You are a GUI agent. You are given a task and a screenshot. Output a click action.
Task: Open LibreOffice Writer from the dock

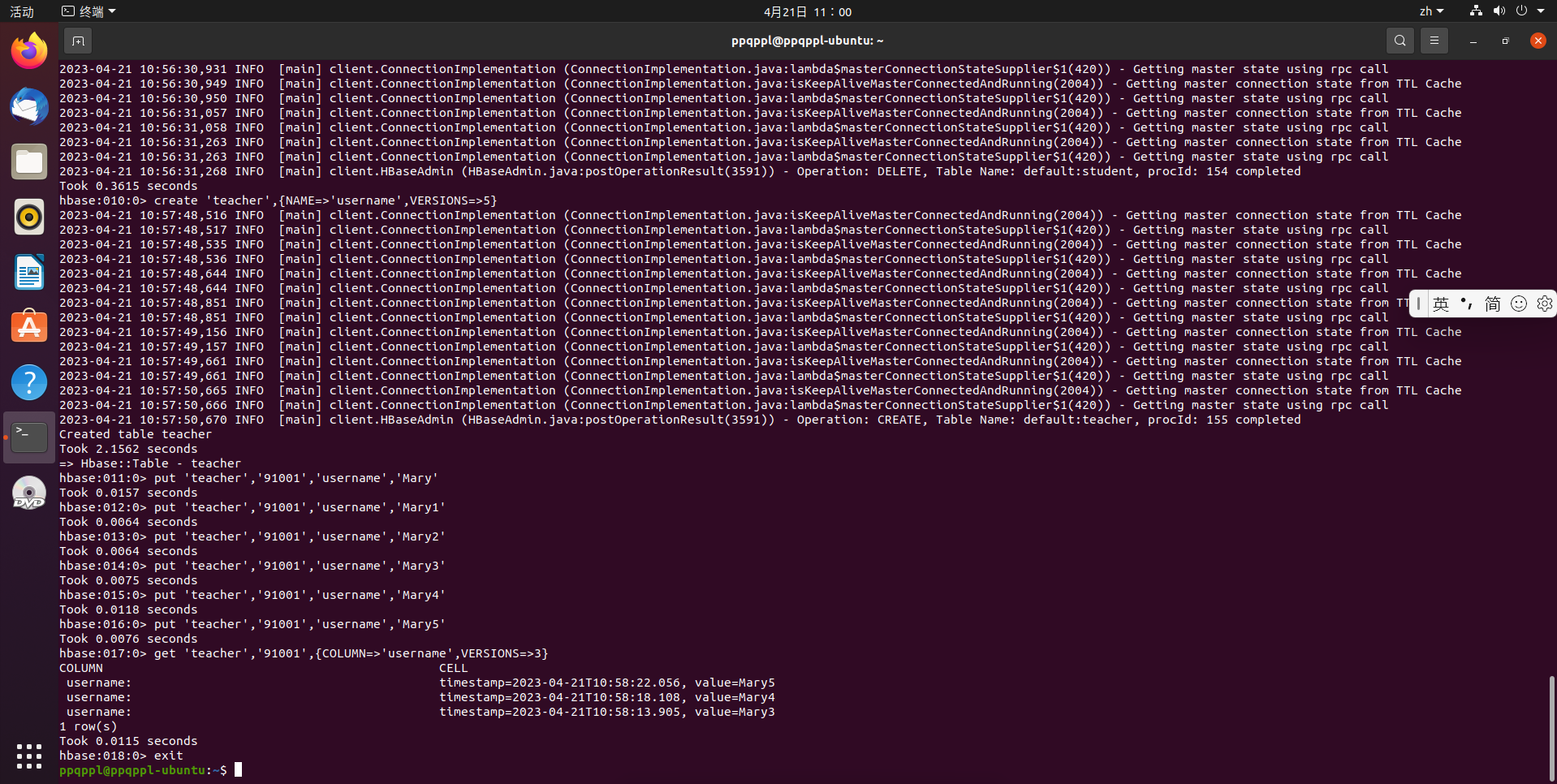point(29,272)
